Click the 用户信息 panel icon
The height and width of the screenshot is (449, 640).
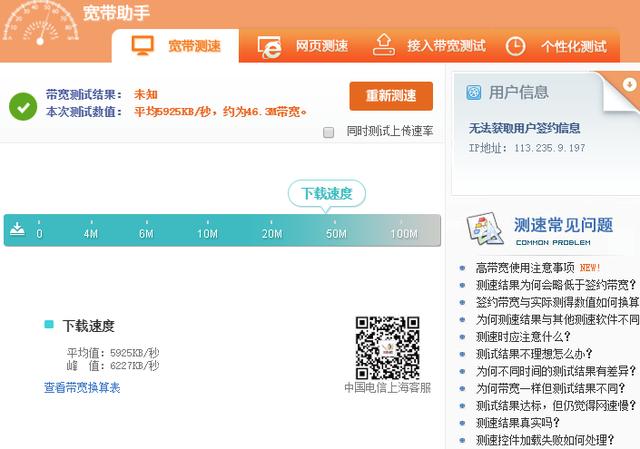point(473,93)
